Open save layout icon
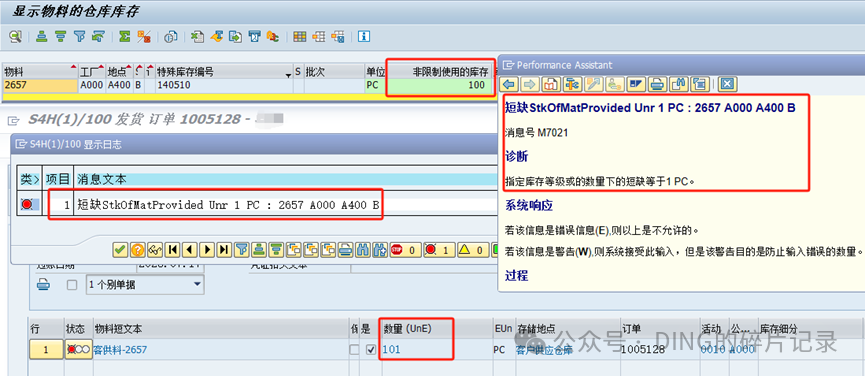The height and width of the screenshot is (376, 865). tap(338, 37)
